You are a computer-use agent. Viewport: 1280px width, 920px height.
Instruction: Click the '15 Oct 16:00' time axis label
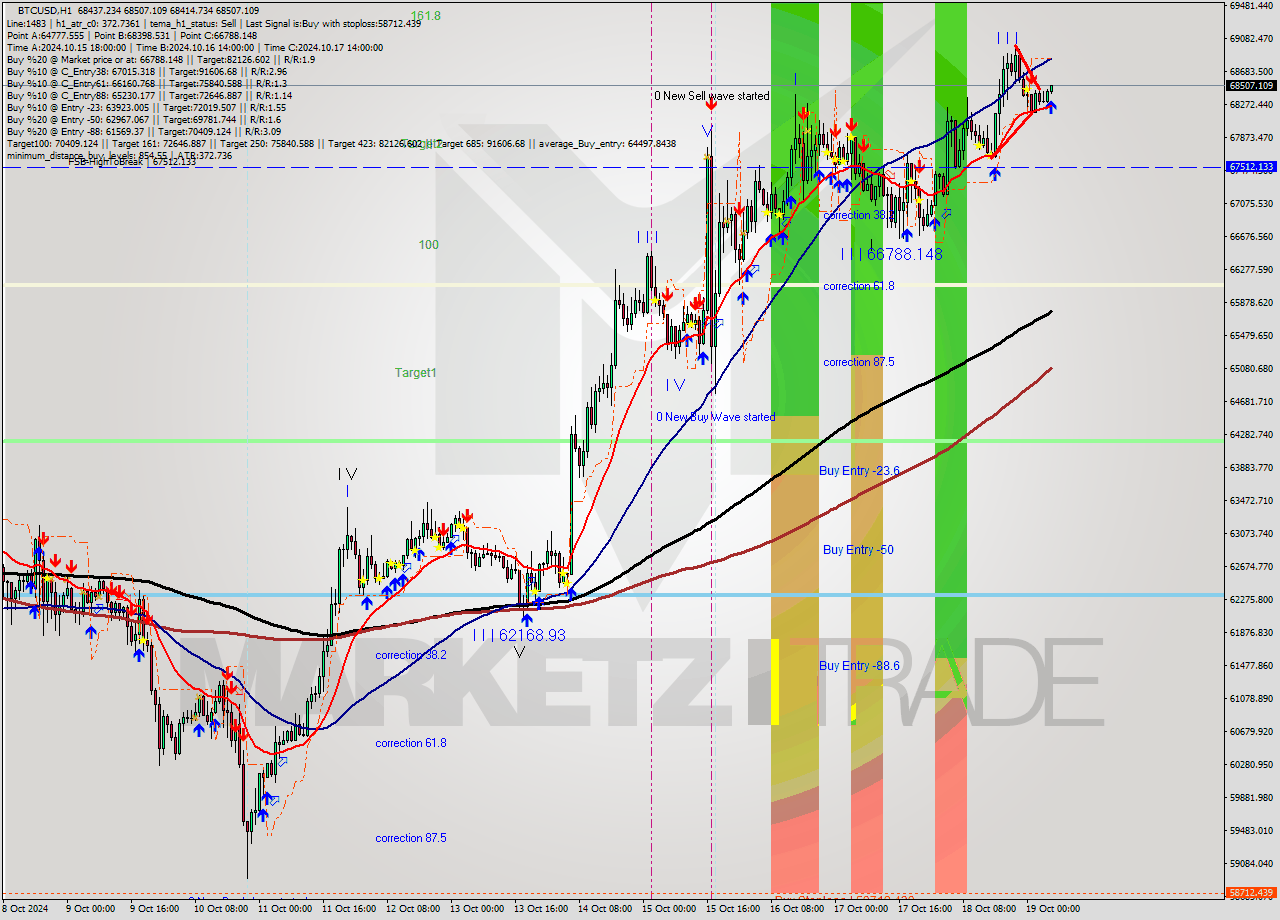pyautogui.click(x=732, y=908)
